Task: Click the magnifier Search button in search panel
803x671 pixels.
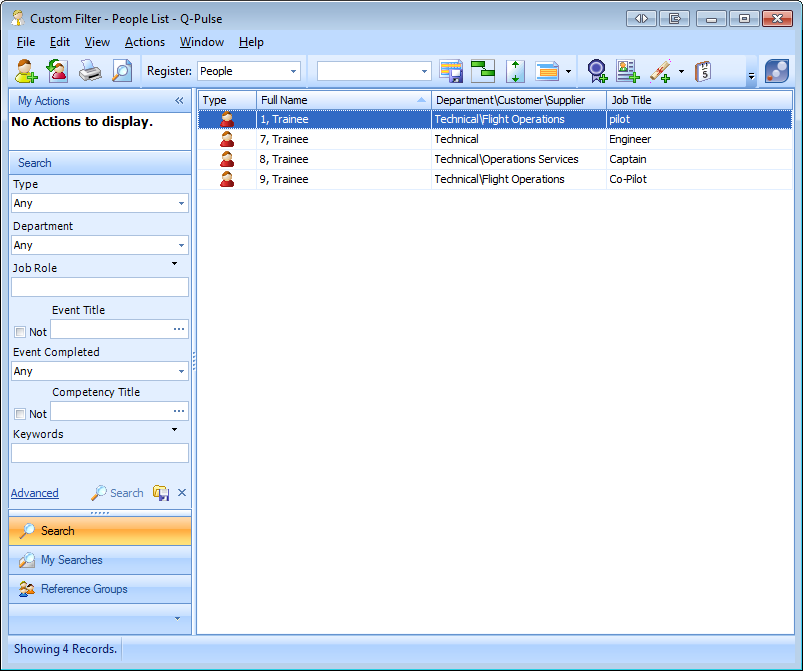Action: [117, 493]
